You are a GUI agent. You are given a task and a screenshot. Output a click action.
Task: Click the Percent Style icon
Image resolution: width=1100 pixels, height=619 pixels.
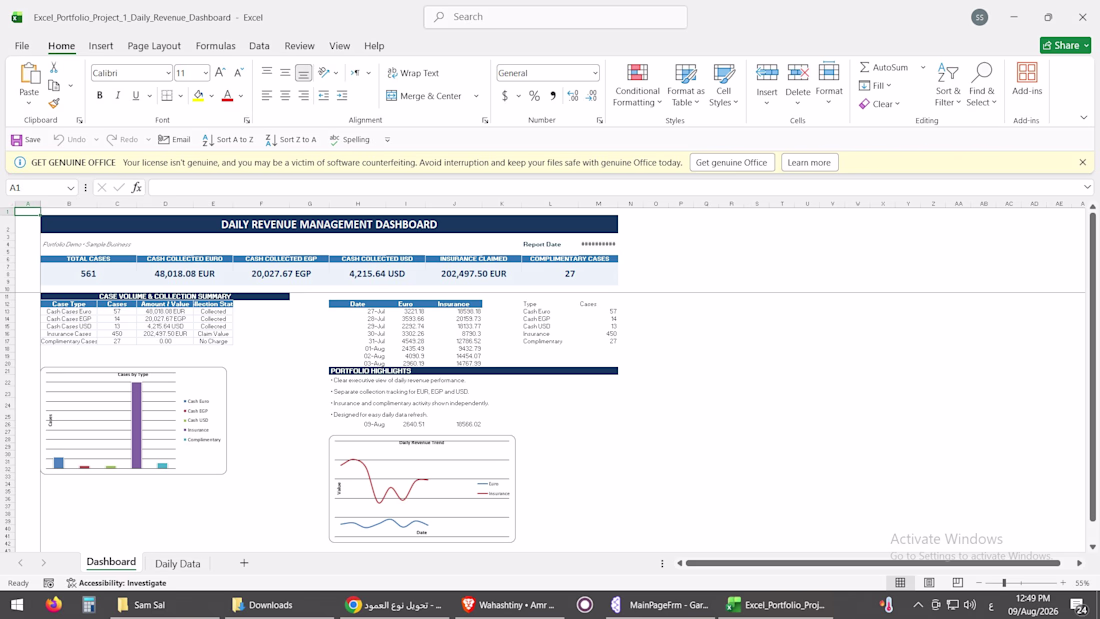tap(535, 95)
